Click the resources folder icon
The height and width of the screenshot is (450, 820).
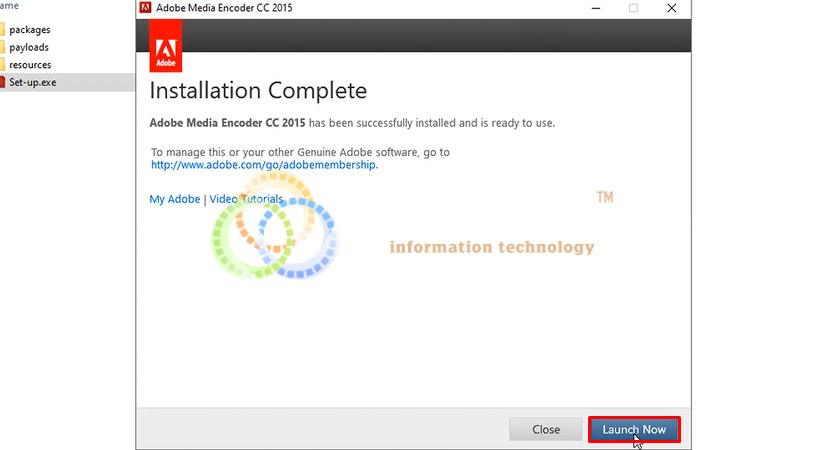click(x=2, y=65)
